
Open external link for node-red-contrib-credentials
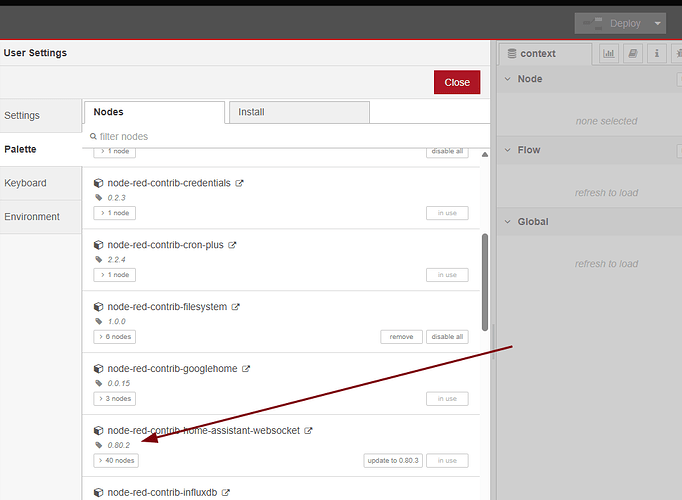point(239,183)
